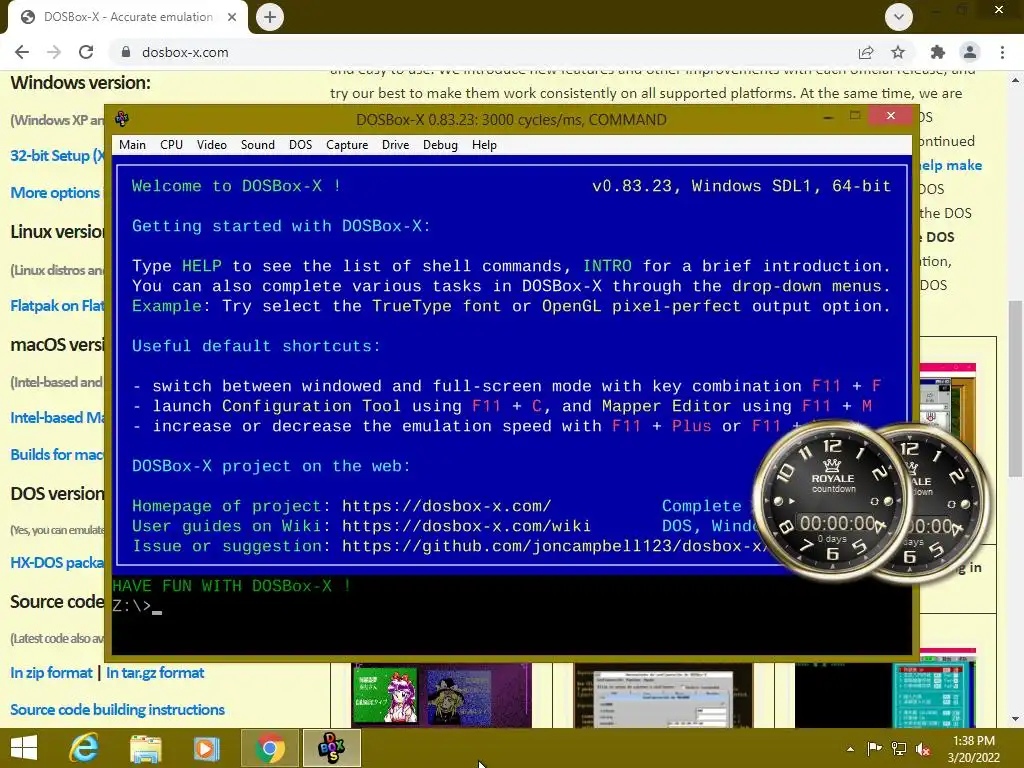Open a new Chrome tab
This screenshot has height=768, width=1024.
[x=270, y=17]
